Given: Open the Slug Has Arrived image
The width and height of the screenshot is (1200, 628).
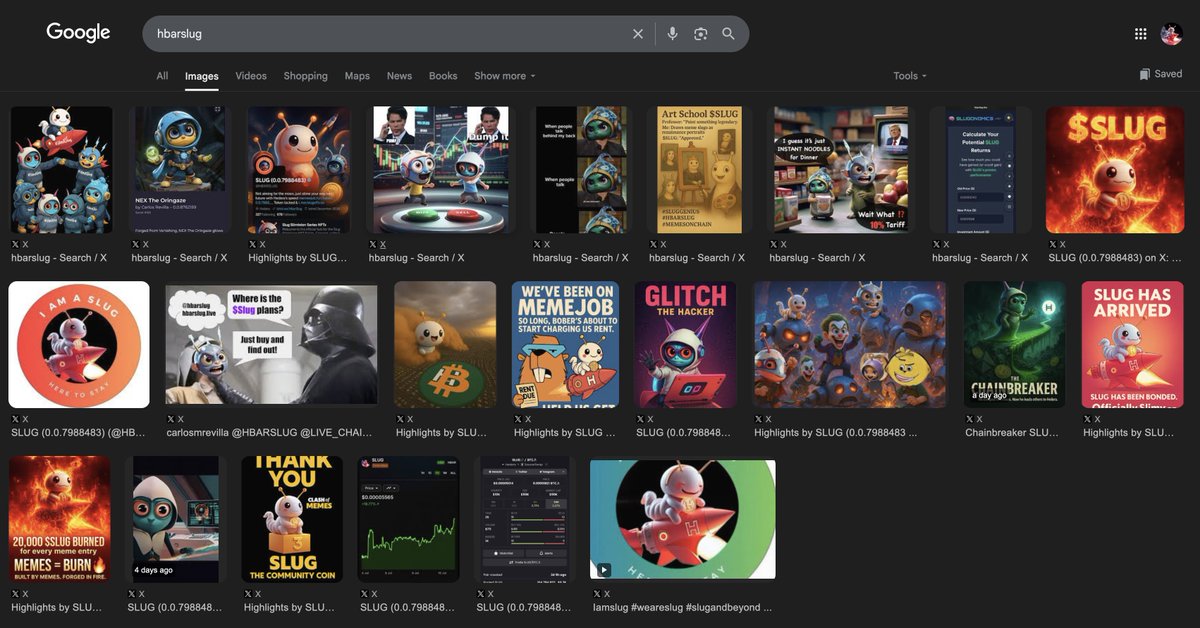Looking at the screenshot, I should tap(1132, 345).
